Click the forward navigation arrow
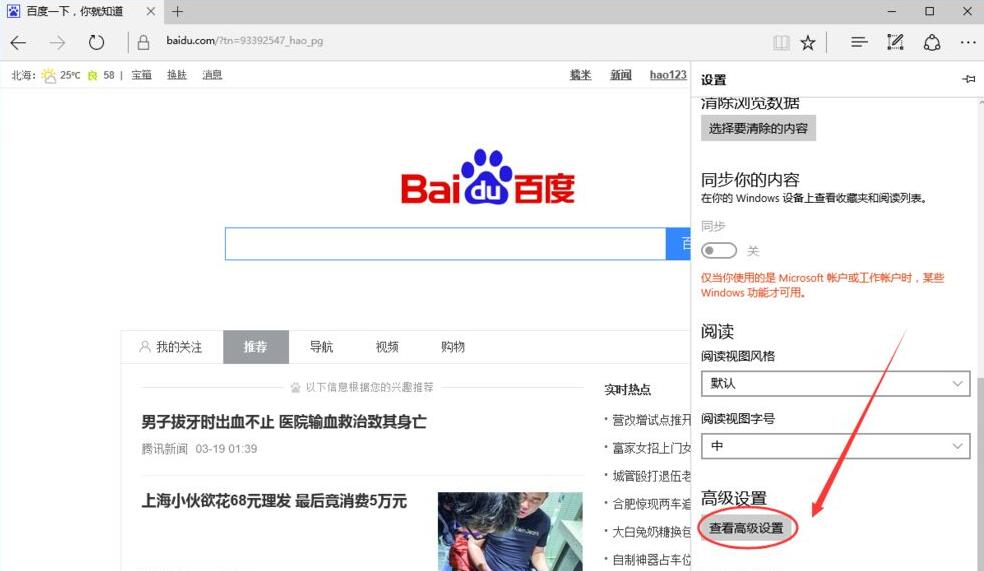Viewport: 984px width, 571px height. click(57, 43)
